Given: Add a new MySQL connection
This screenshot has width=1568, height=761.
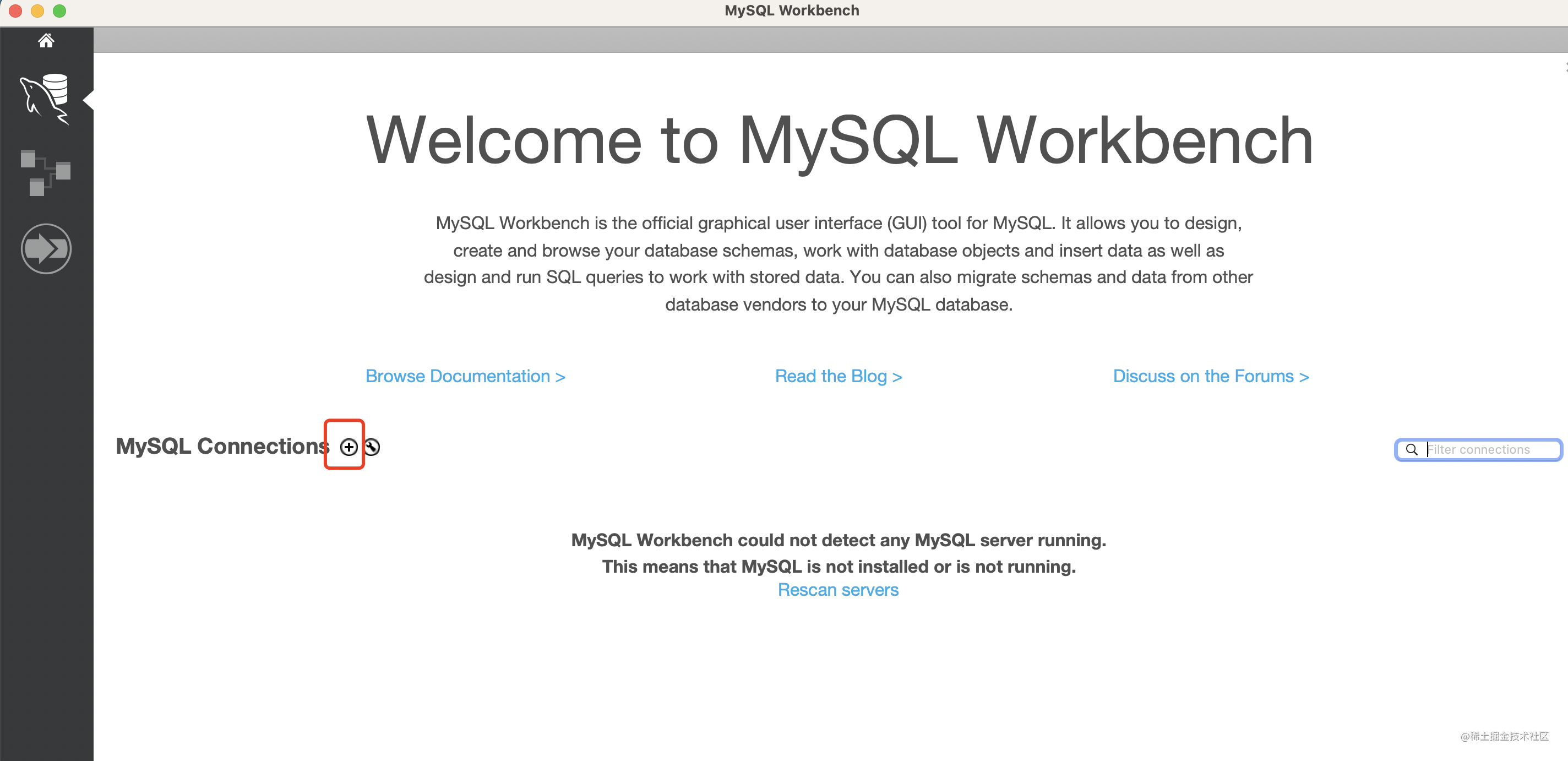Looking at the screenshot, I should [348, 448].
